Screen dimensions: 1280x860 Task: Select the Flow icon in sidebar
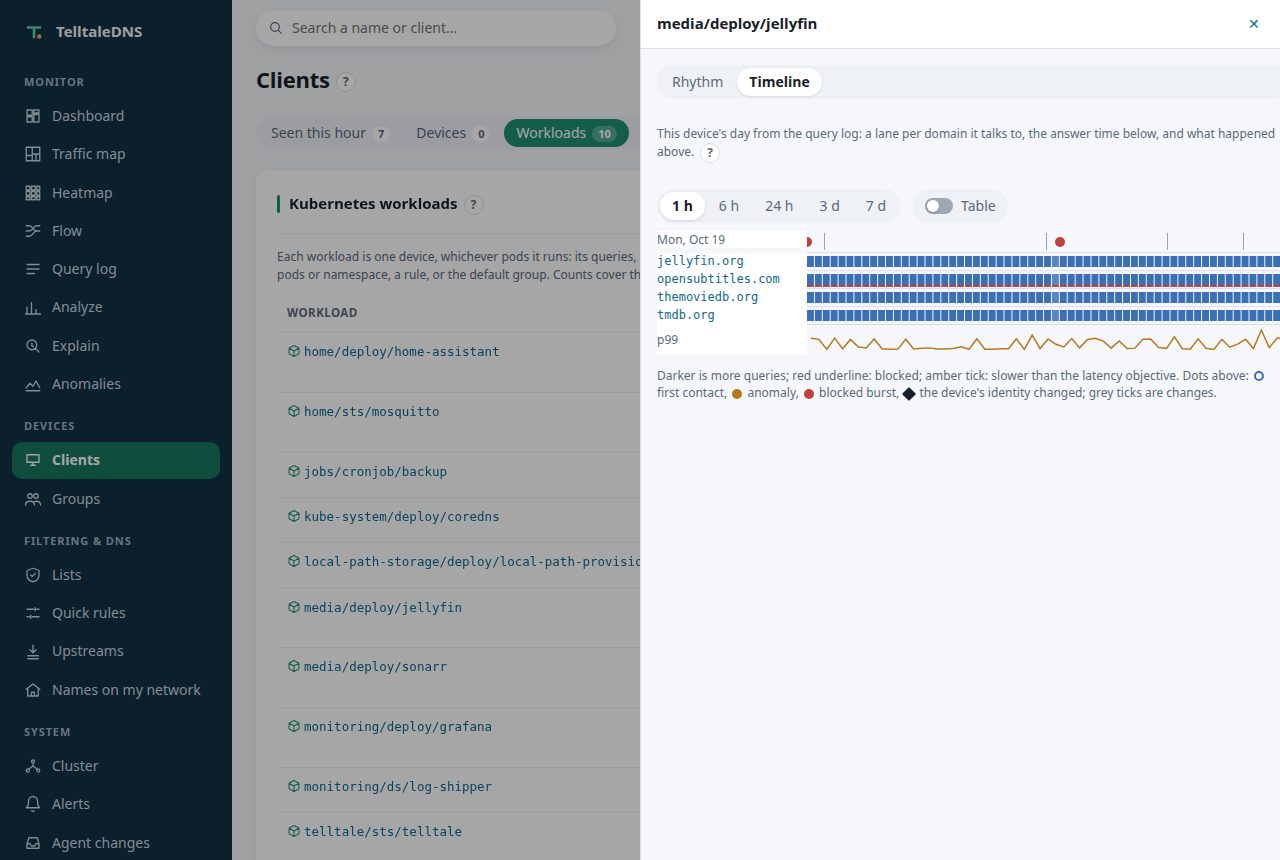click(33, 231)
